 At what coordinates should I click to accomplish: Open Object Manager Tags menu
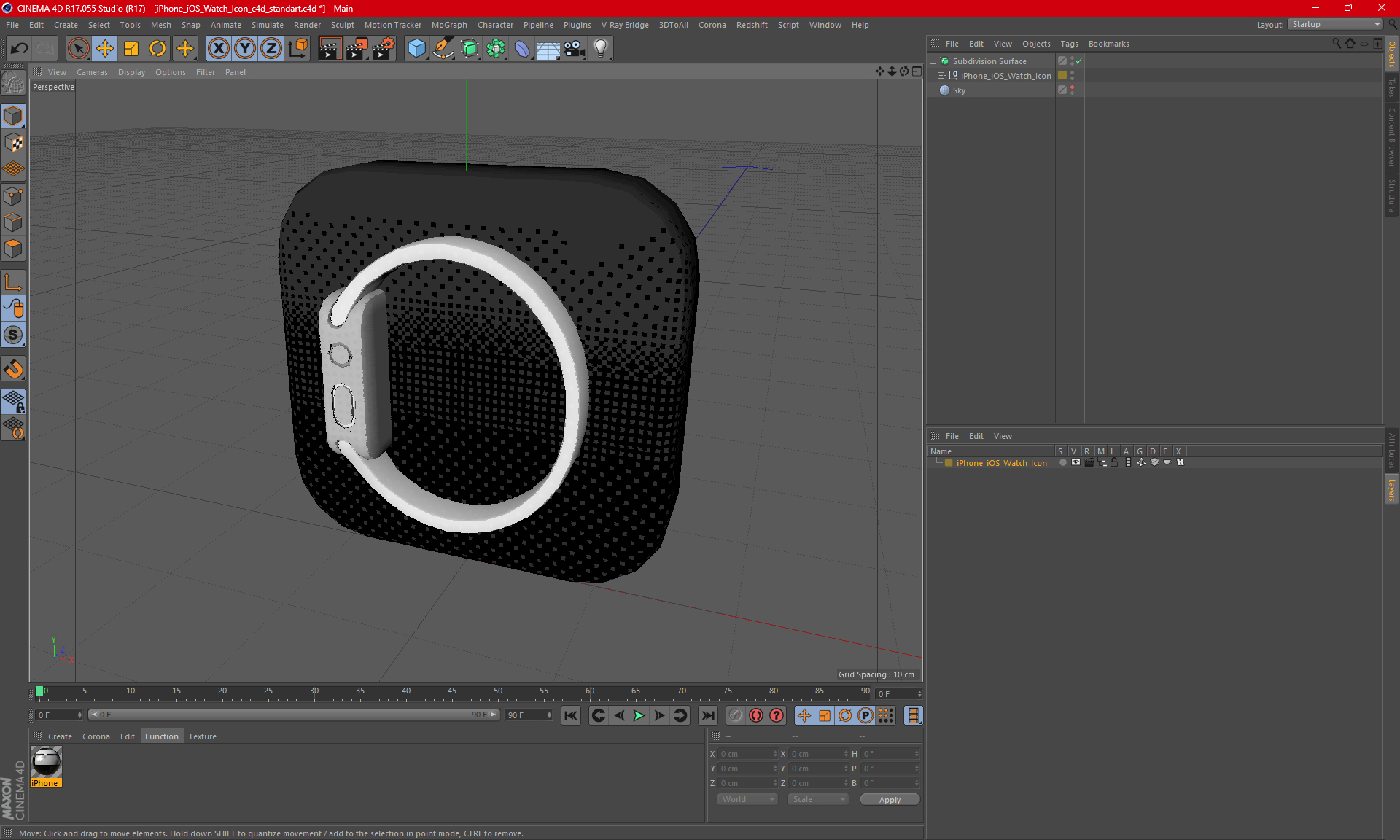point(1069,44)
